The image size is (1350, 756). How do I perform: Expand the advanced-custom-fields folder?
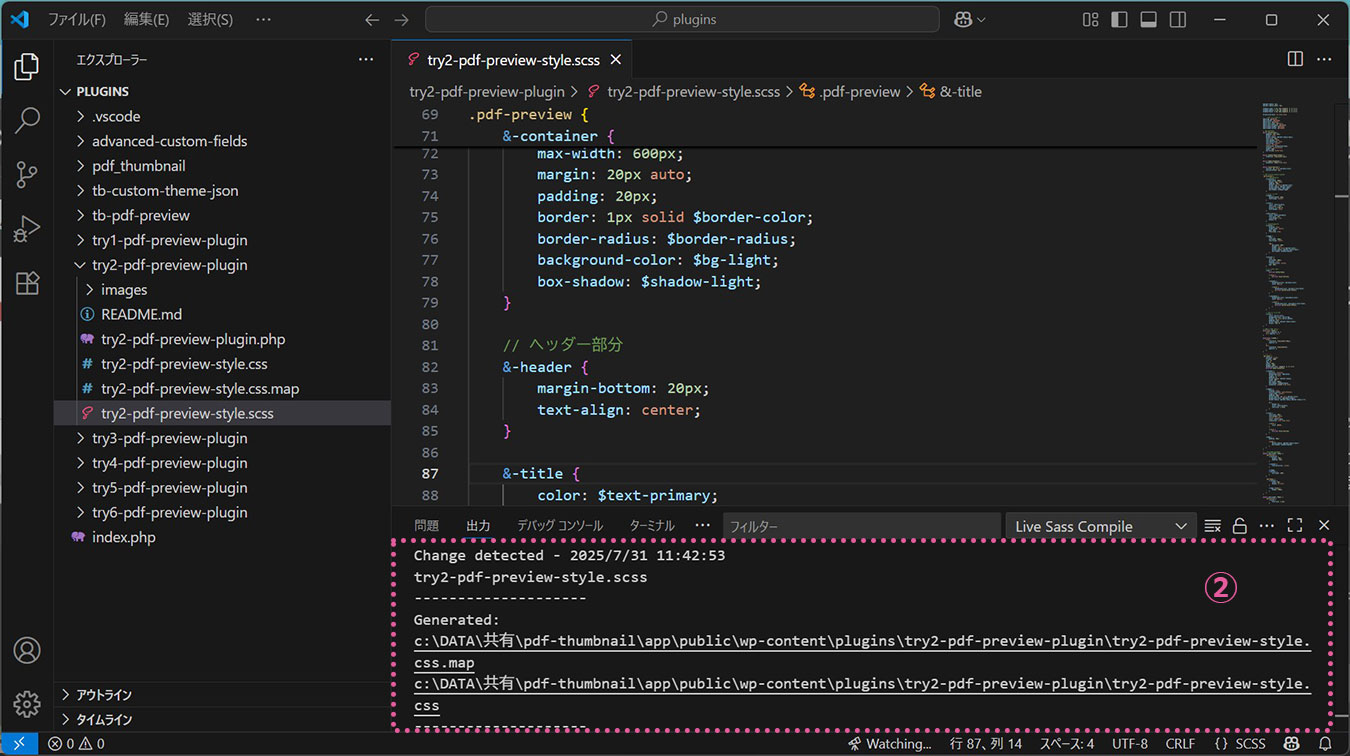222,141
